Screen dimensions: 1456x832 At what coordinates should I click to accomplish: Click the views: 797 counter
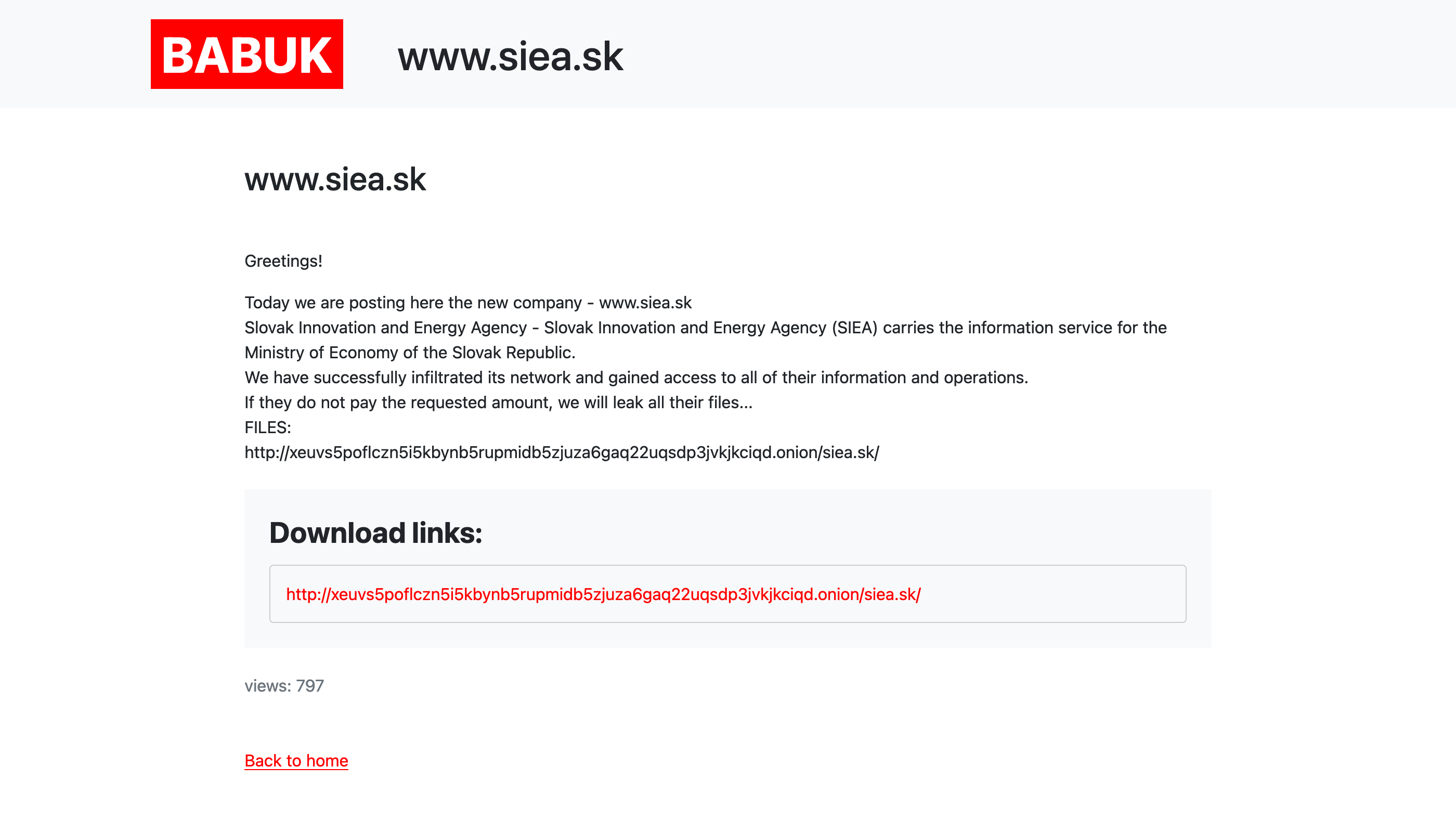tap(284, 686)
